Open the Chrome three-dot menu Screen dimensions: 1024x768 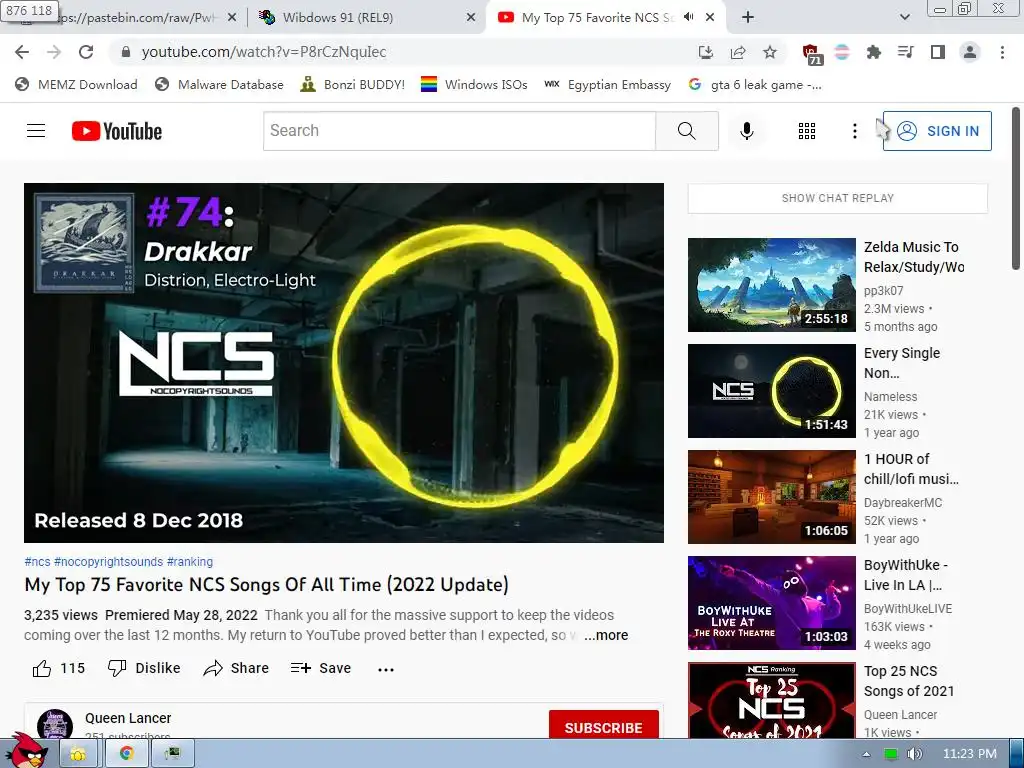click(x=1002, y=52)
